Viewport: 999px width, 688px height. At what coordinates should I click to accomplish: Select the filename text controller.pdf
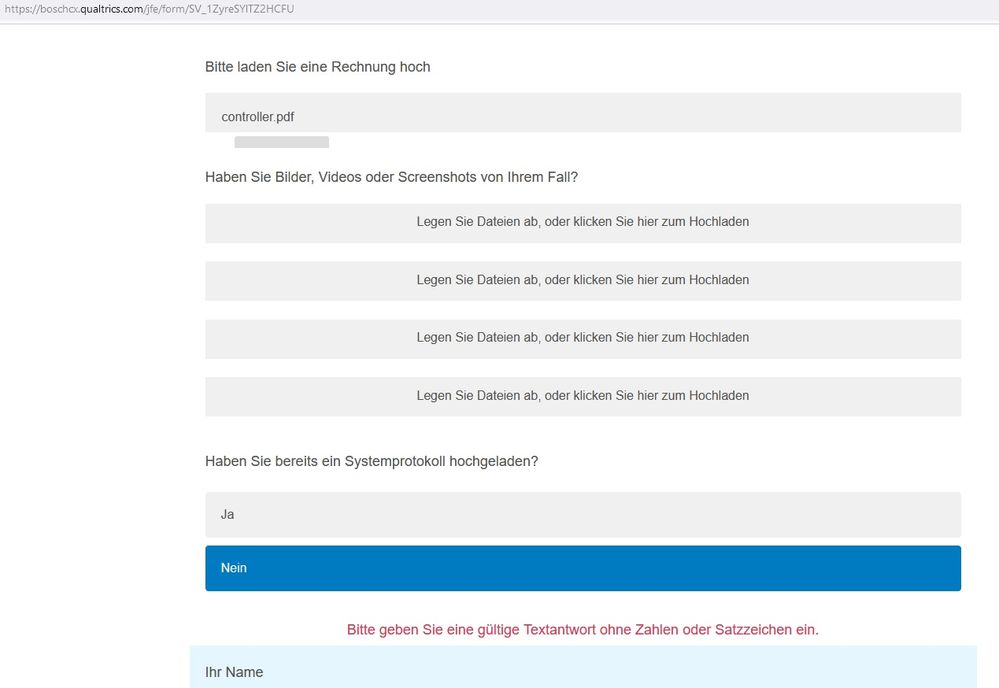[256, 116]
